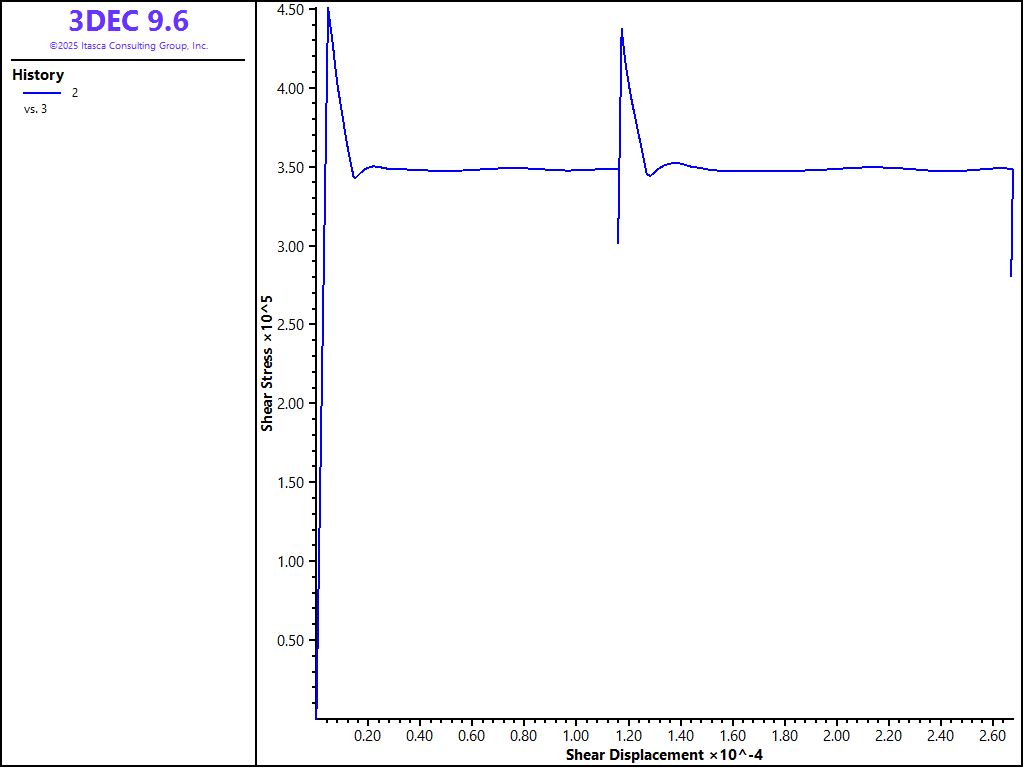This screenshot has width=1024, height=768.
Task: Click the blue line swatch in legend
Action: click(x=42, y=93)
